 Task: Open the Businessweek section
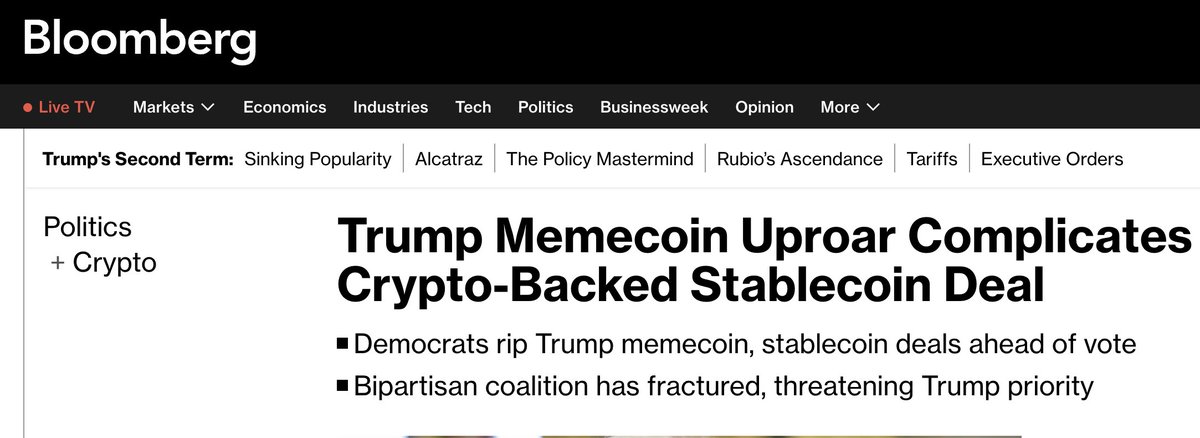tap(654, 107)
